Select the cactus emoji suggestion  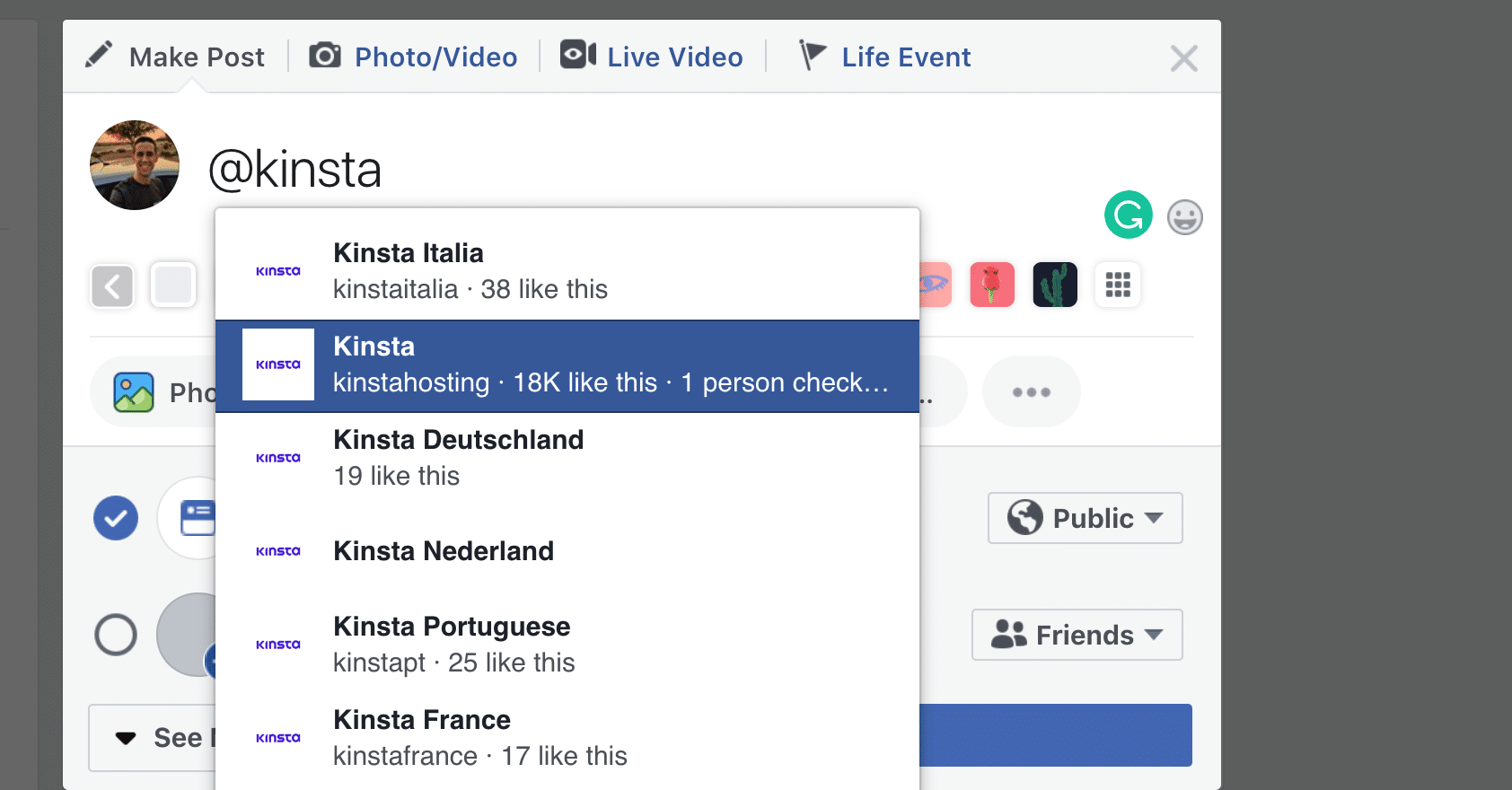pyautogui.click(x=1054, y=285)
